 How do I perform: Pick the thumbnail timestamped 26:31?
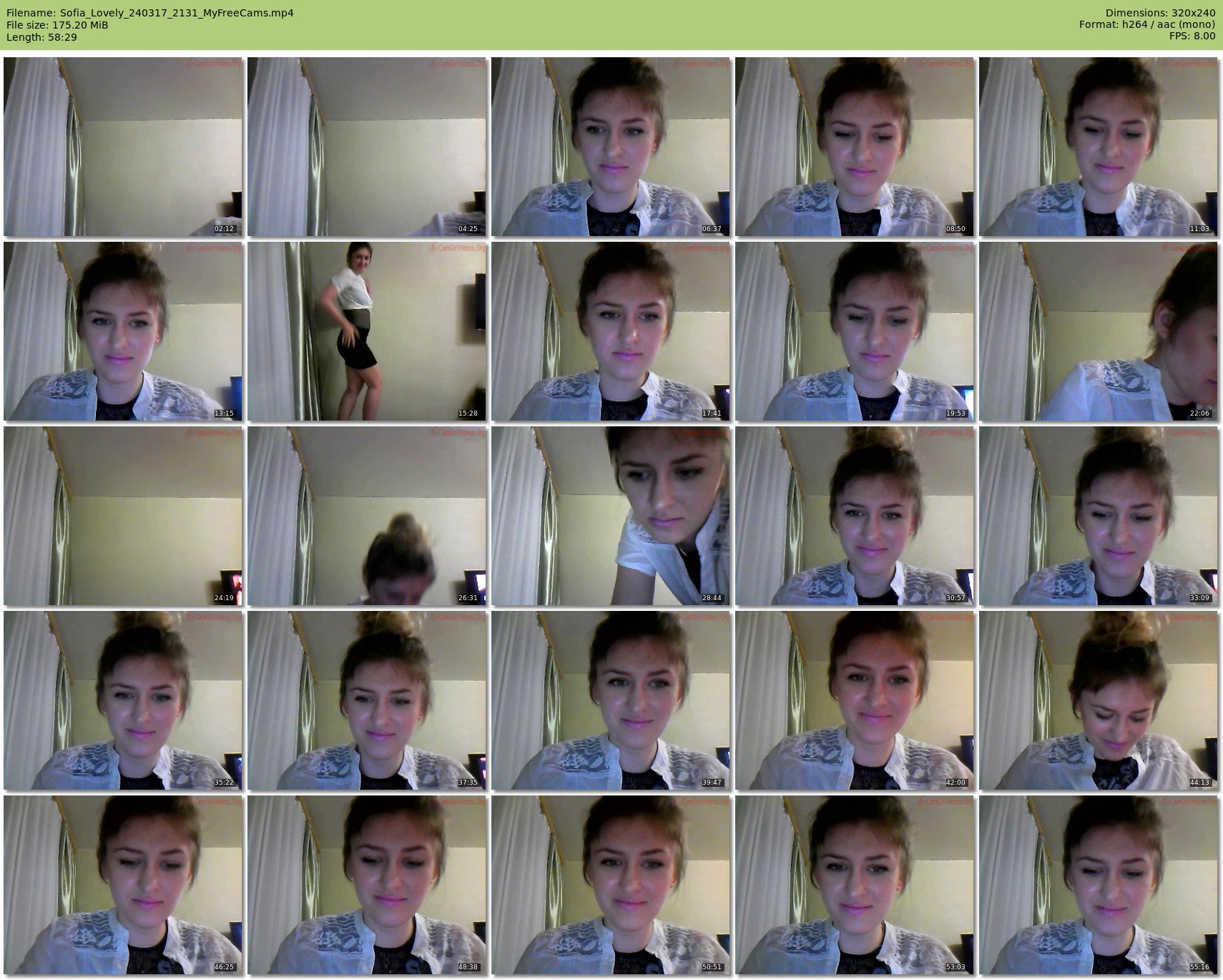tap(367, 516)
